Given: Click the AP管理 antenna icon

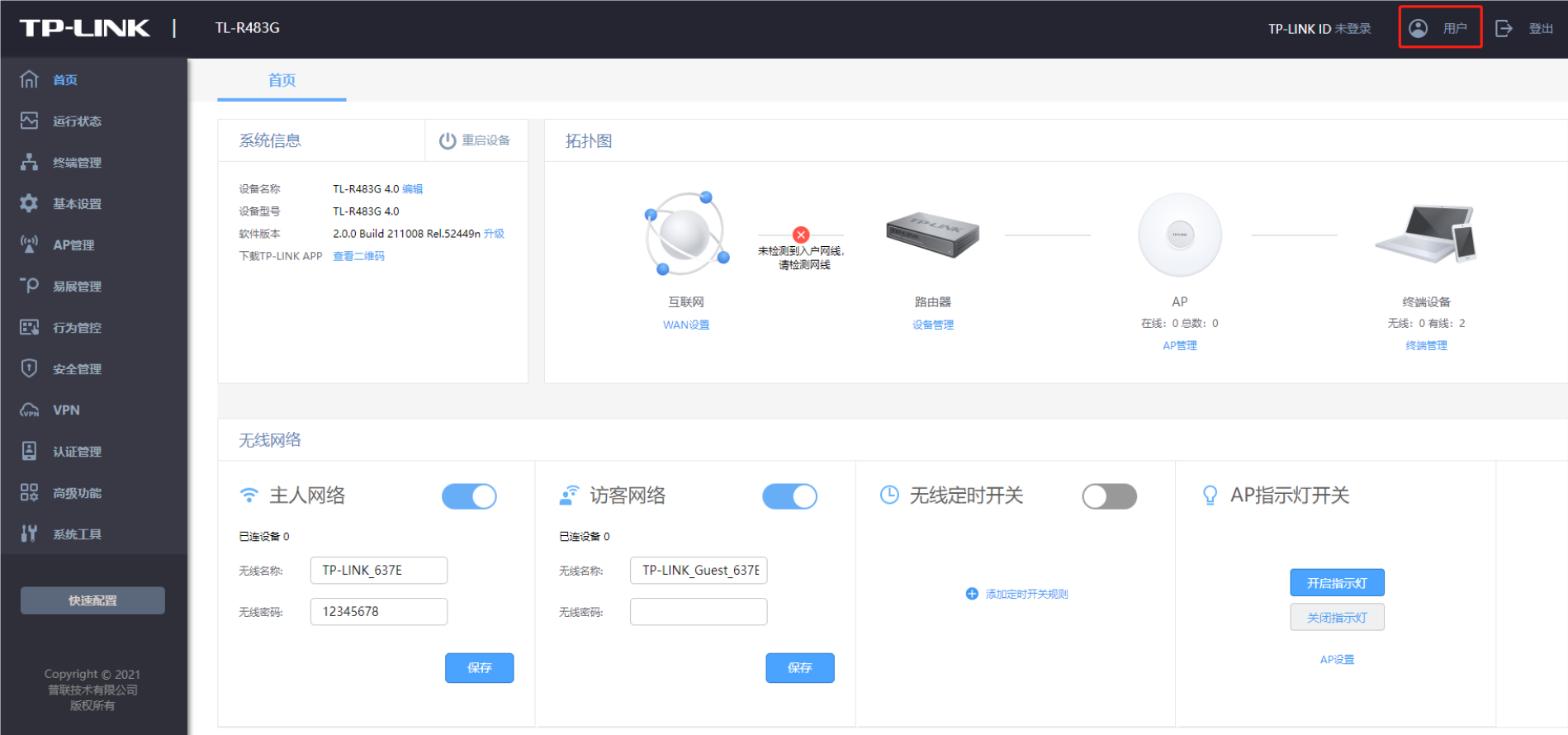Looking at the screenshot, I should click(29, 244).
